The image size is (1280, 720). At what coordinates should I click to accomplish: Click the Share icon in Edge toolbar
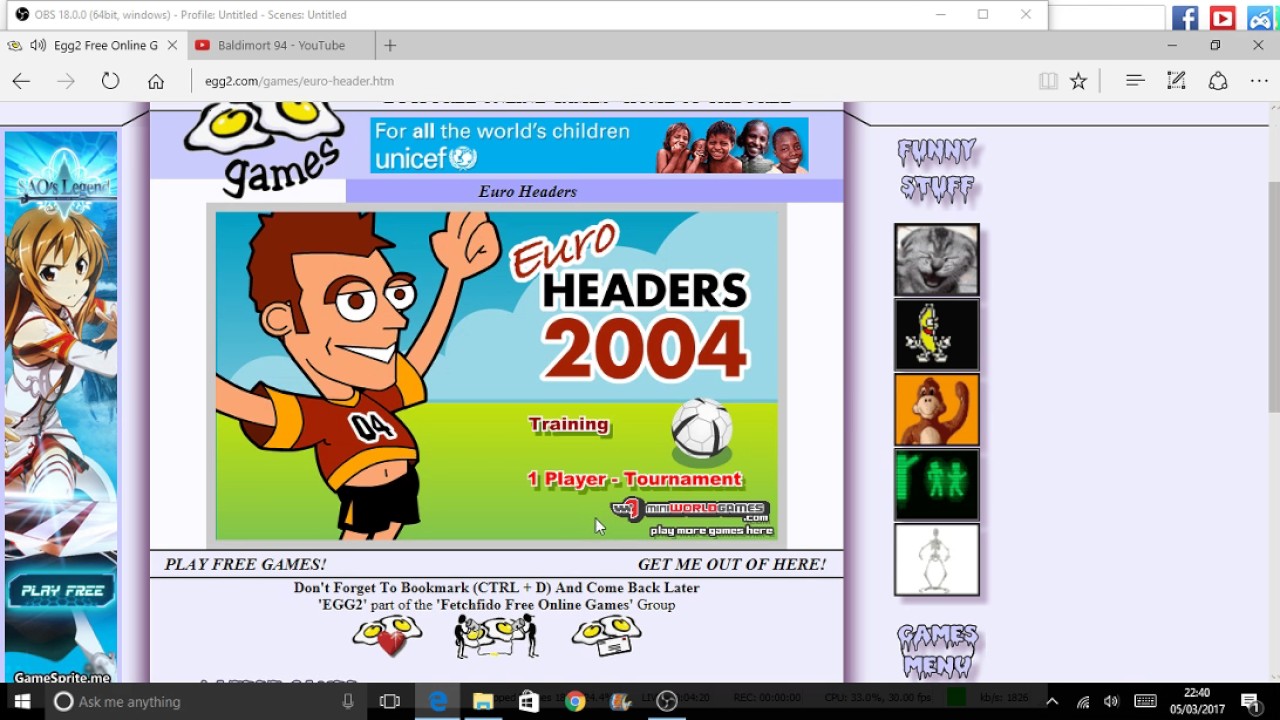(x=1218, y=81)
